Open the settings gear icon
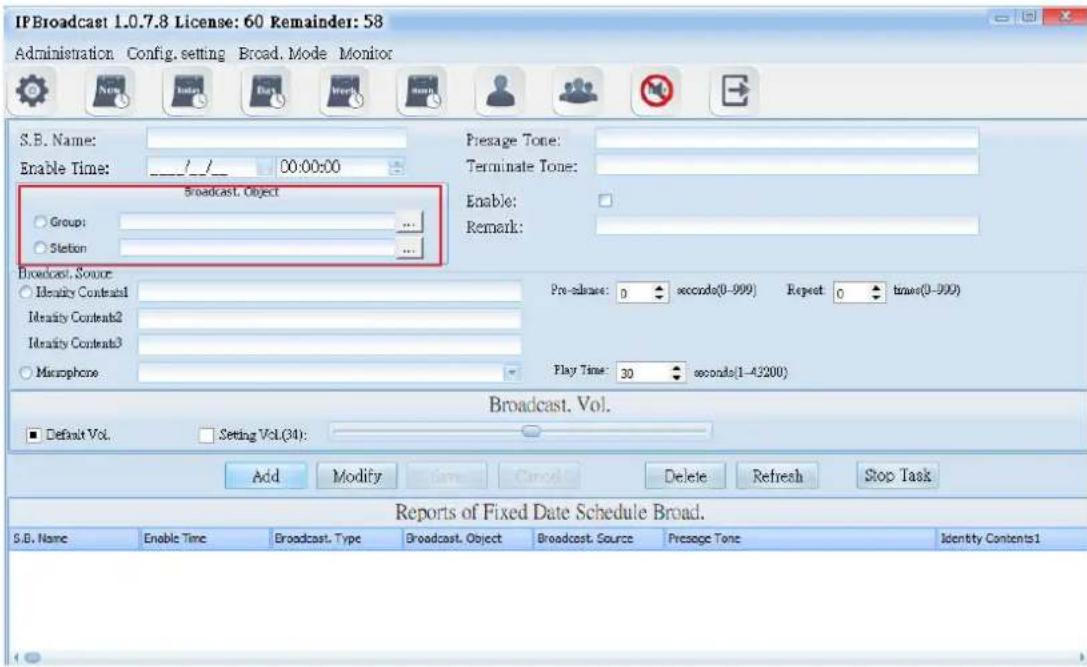Viewport: 1087px width, 667px height. (x=32, y=91)
